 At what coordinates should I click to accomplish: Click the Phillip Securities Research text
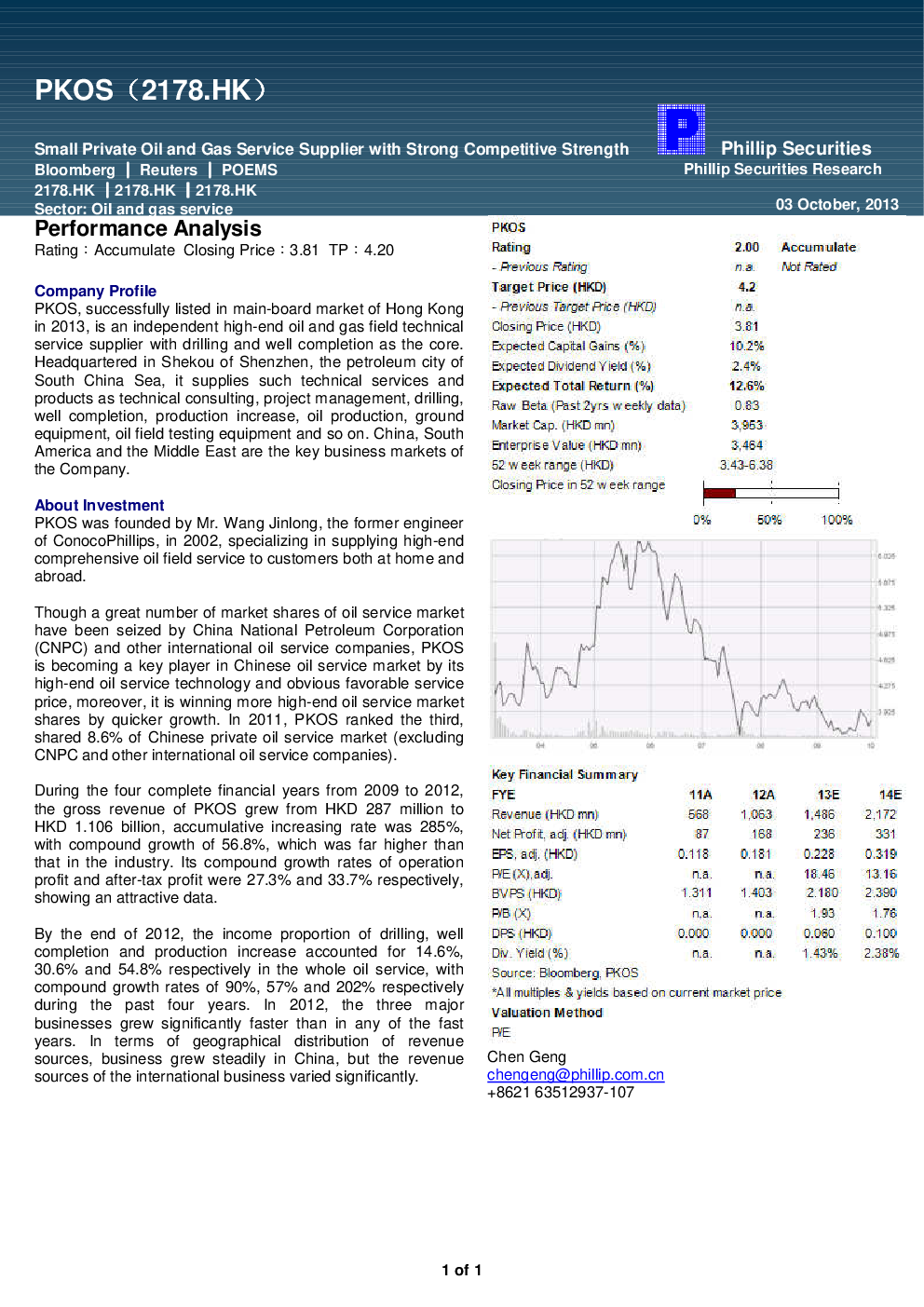coord(781,169)
